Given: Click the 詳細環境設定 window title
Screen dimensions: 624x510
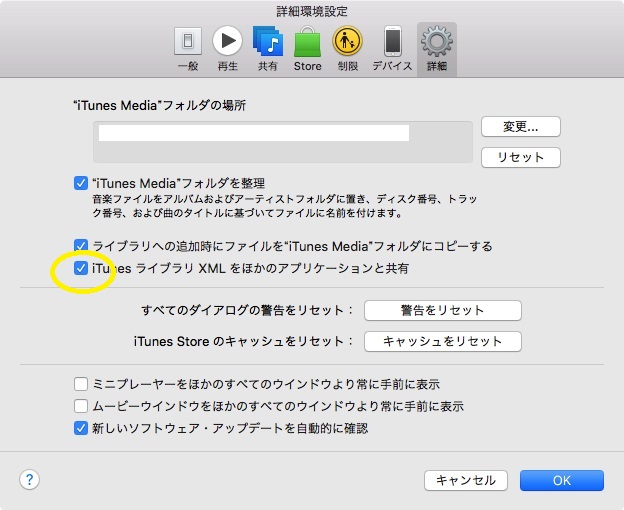Looking at the screenshot, I should pyautogui.click(x=312, y=12).
